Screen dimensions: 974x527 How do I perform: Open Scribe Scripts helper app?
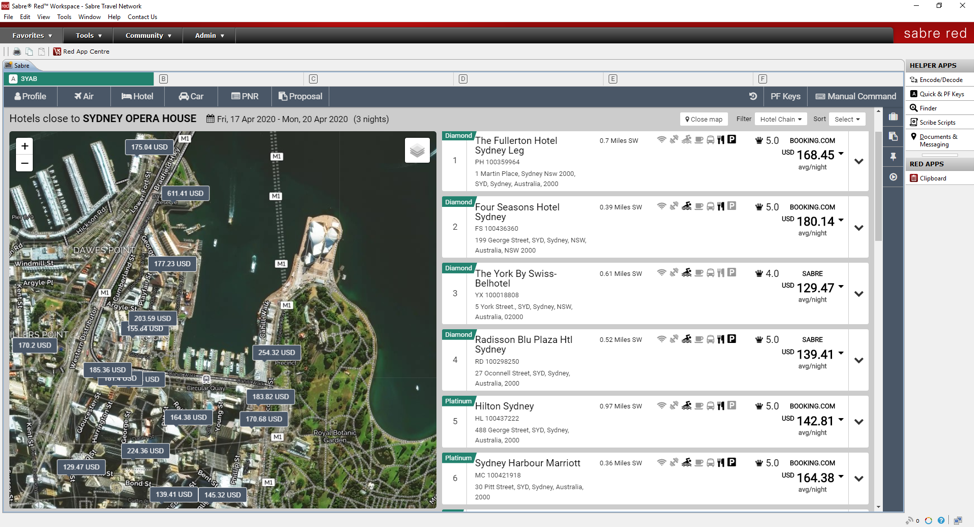point(932,122)
